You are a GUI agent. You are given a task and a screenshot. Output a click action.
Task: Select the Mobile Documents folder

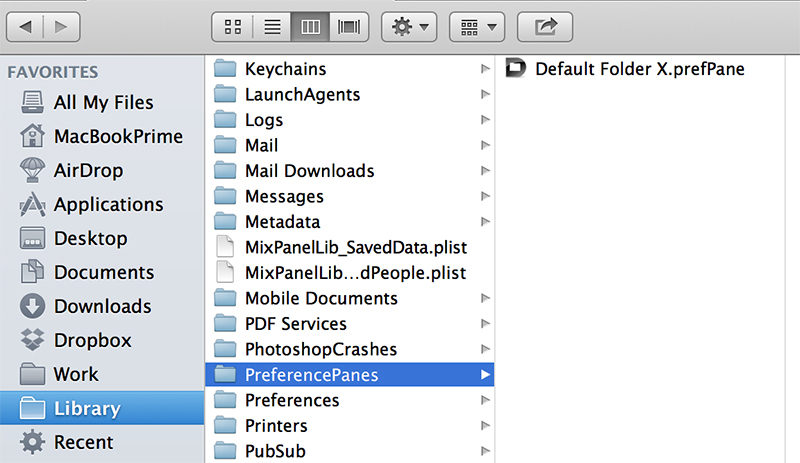(x=349, y=298)
